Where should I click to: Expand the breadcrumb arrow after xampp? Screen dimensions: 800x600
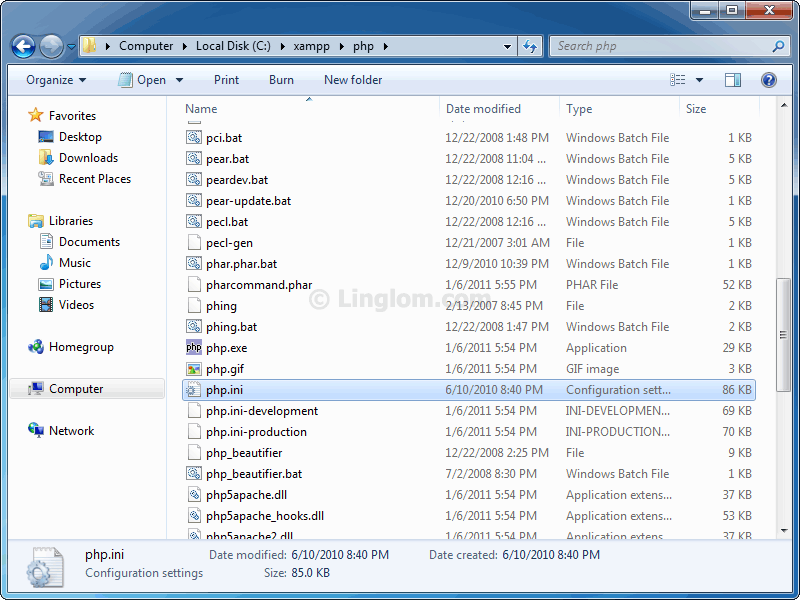pyautogui.click(x=340, y=46)
